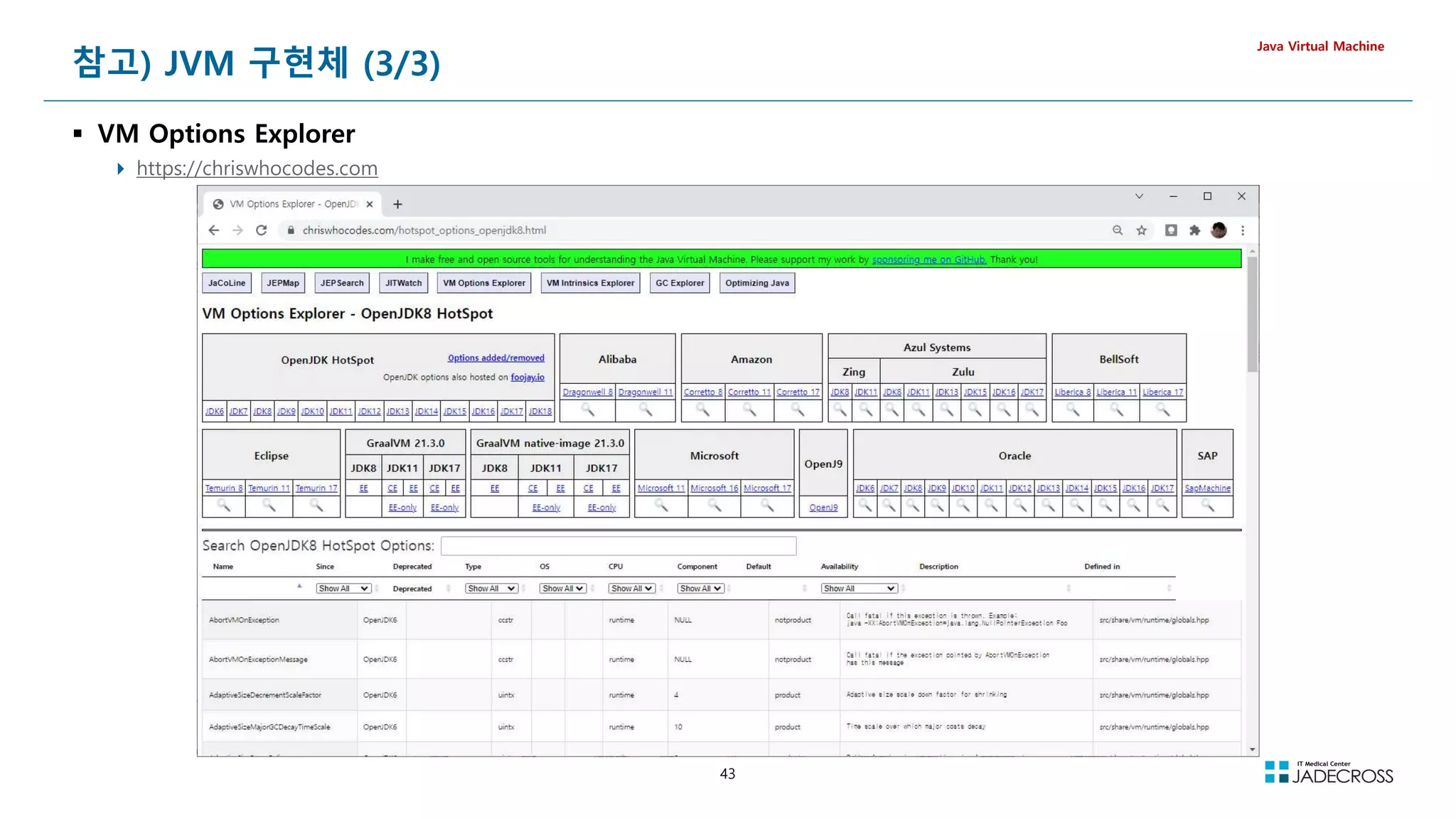Select the AbortVMOnException row name
Screen dimensions: 1456x819
tap(244, 621)
